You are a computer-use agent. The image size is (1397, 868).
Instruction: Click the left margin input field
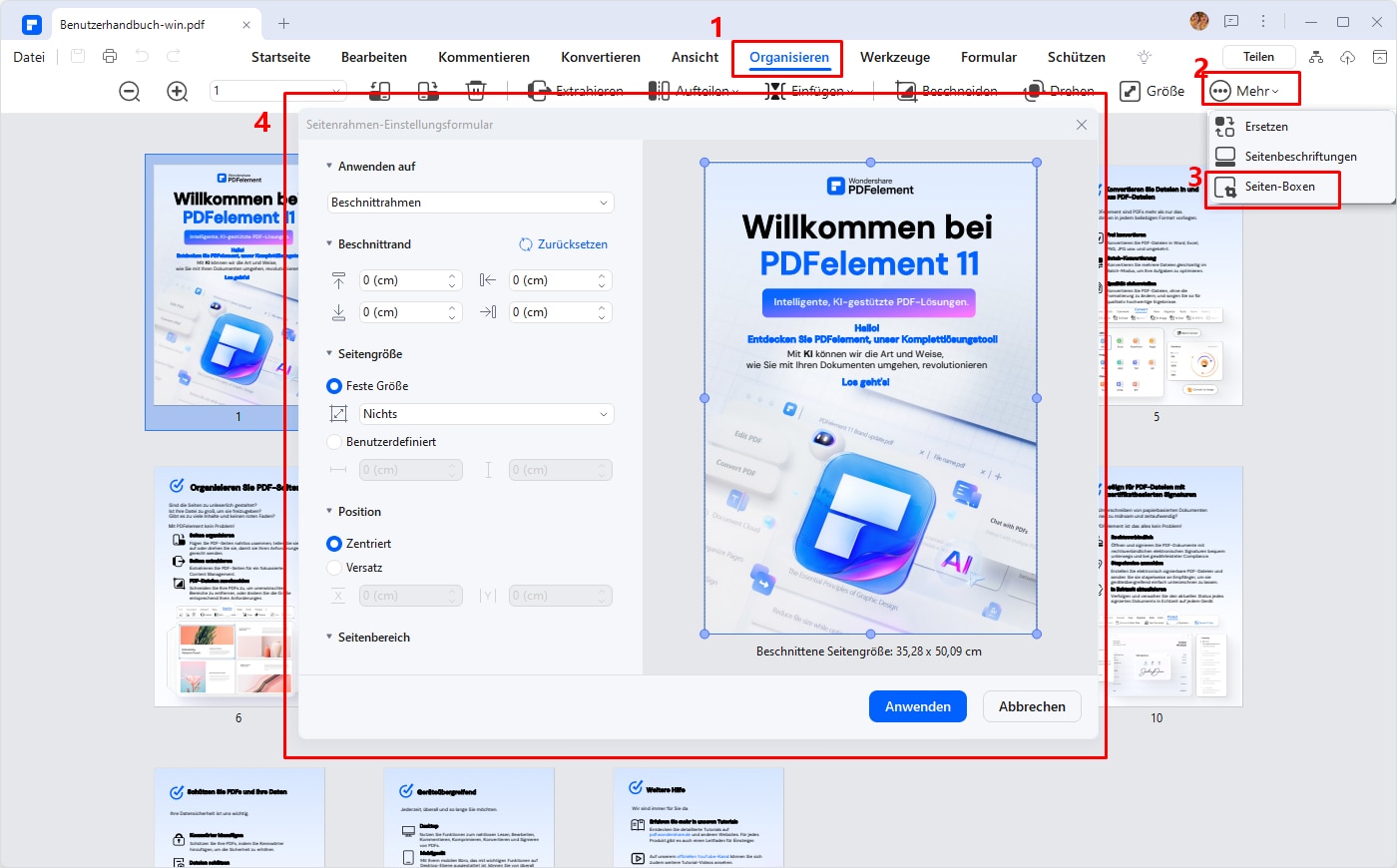tap(560, 280)
